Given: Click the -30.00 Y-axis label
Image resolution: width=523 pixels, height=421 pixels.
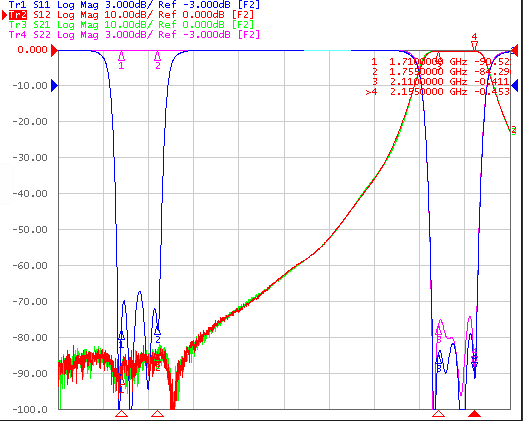Looking at the screenshot, I should coord(30,158).
